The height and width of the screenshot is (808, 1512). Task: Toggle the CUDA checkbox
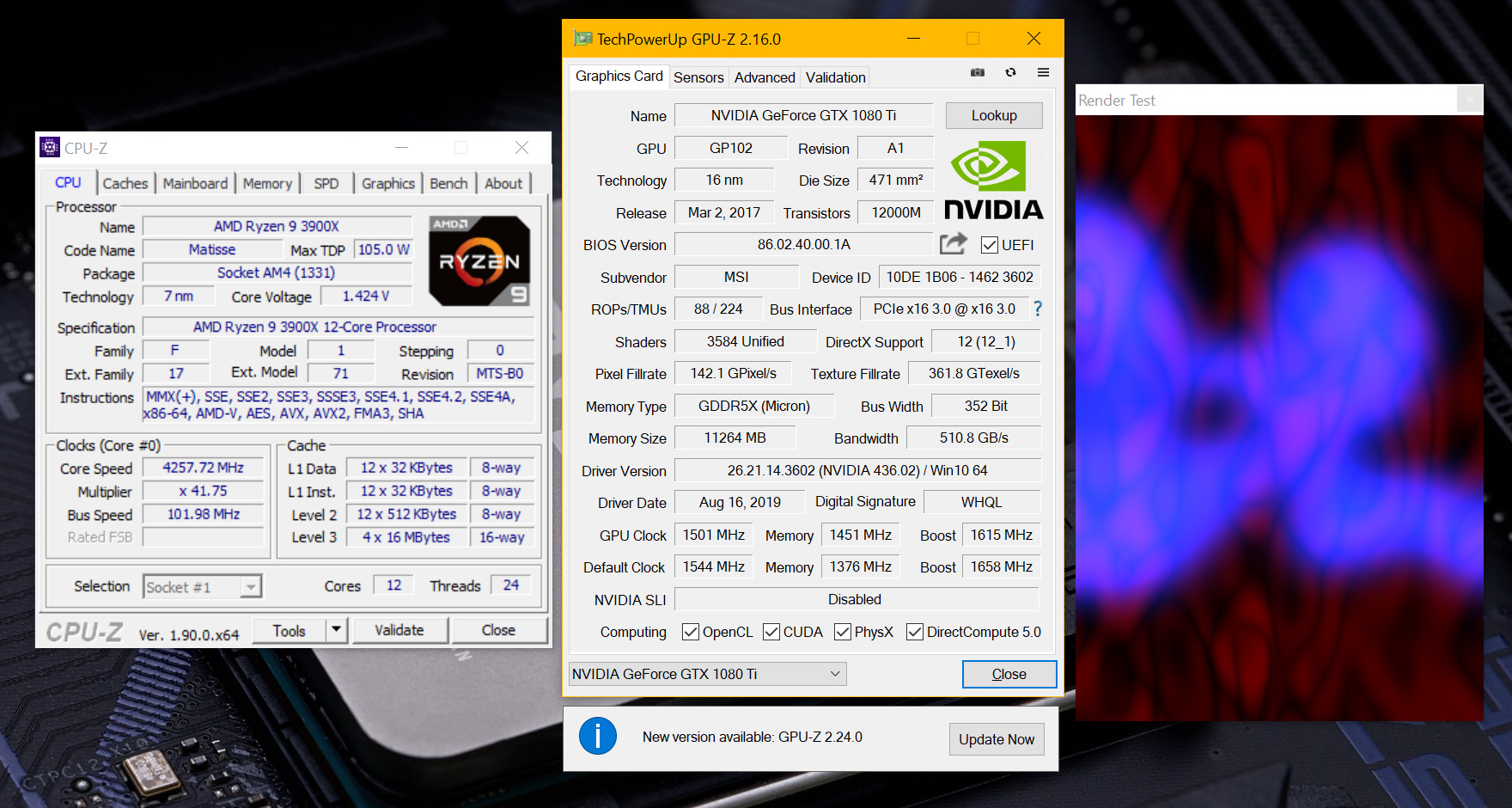(x=771, y=632)
